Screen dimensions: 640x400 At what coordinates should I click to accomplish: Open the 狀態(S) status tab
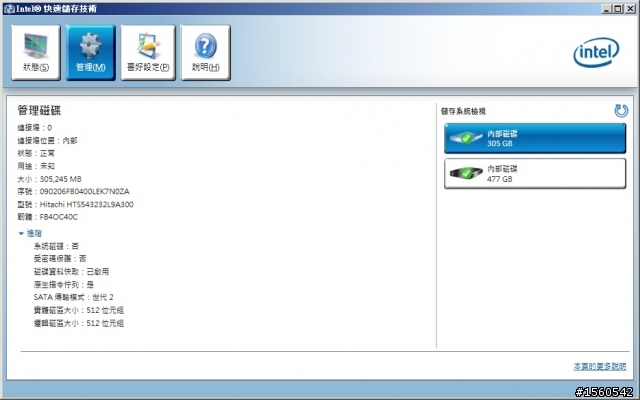point(36,52)
